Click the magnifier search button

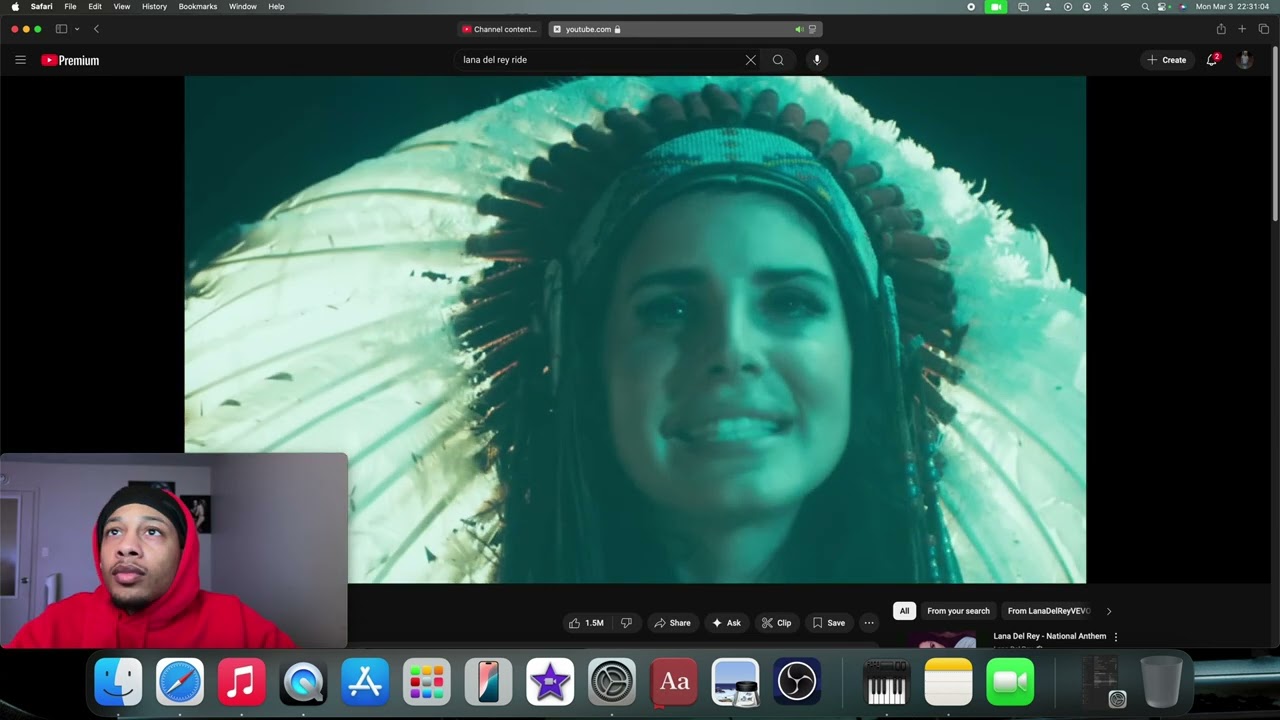point(778,60)
